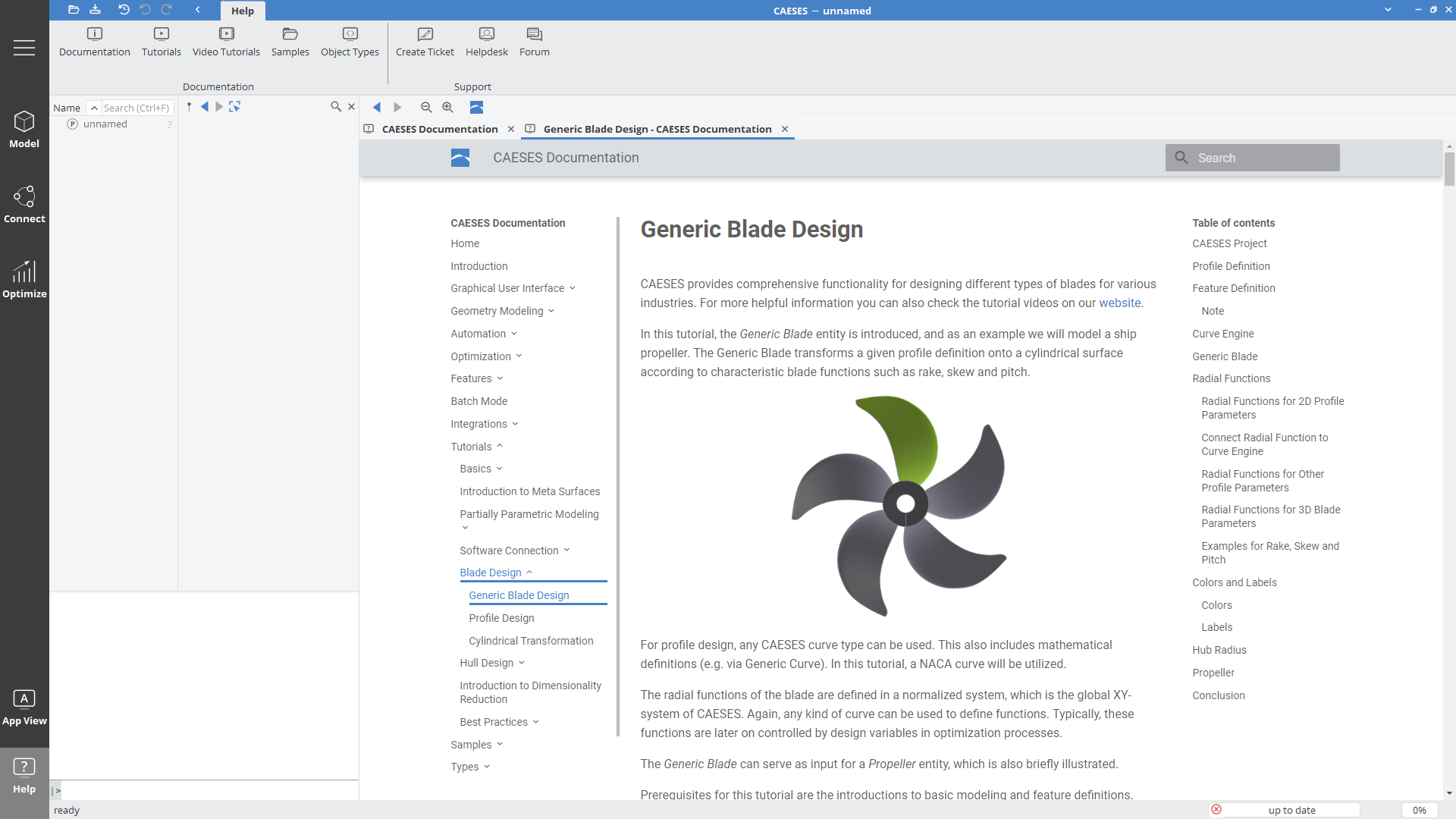The height and width of the screenshot is (819, 1456).
Task: Open Profile Design tutorial
Action: pos(501,618)
